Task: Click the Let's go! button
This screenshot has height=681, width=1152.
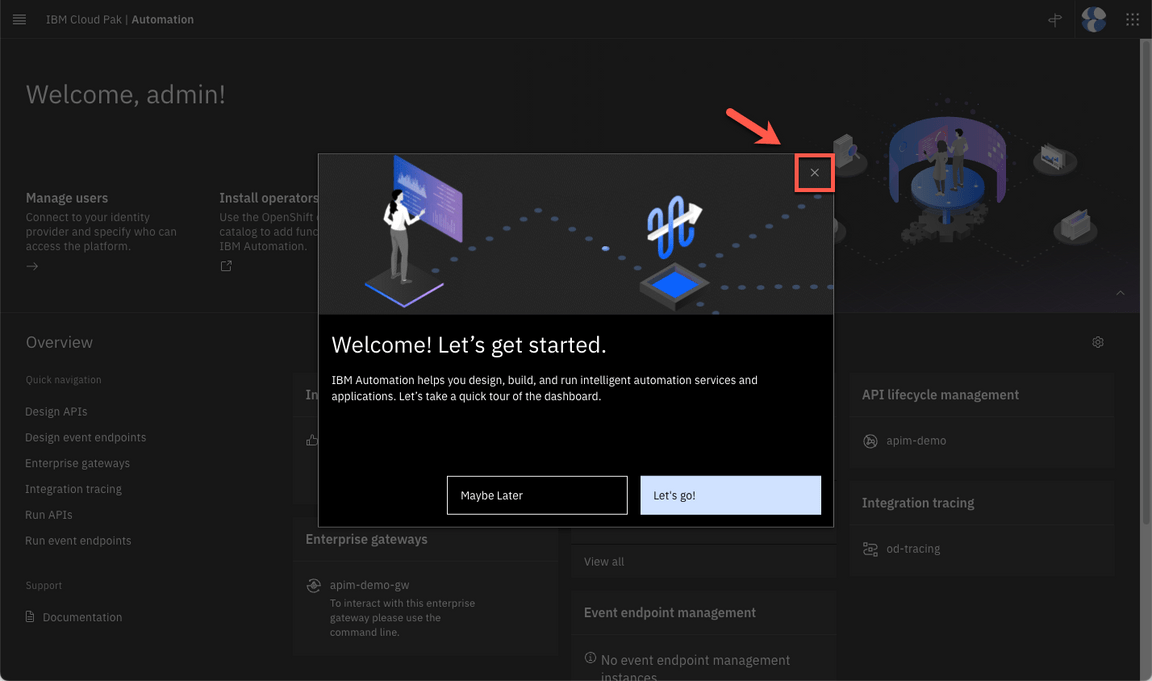Action: coord(730,495)
